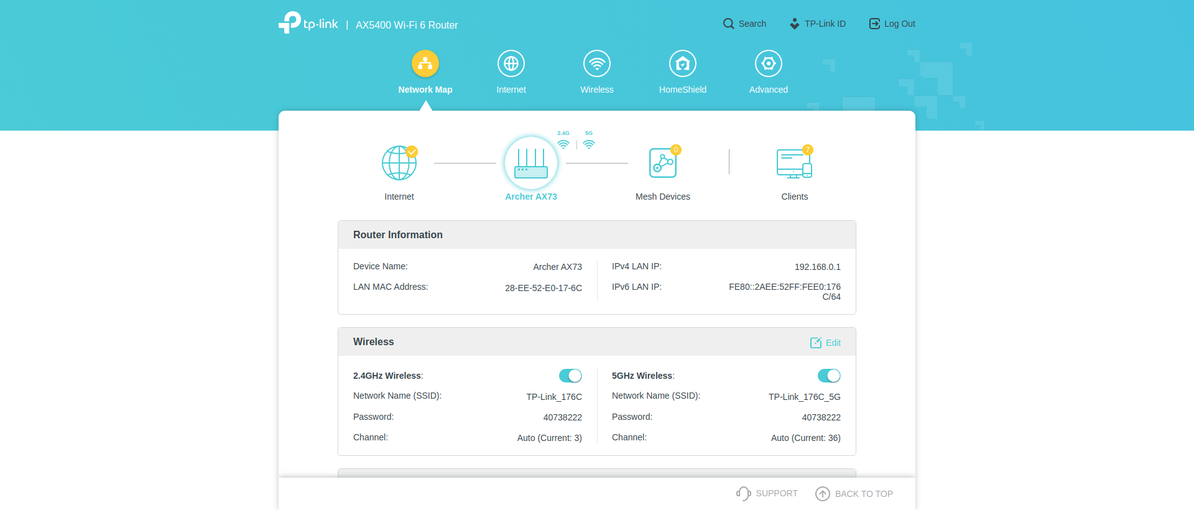1194x510 pixels.
Task: Toggle the 5GHz Wireless switch
Action: (829, 375)
